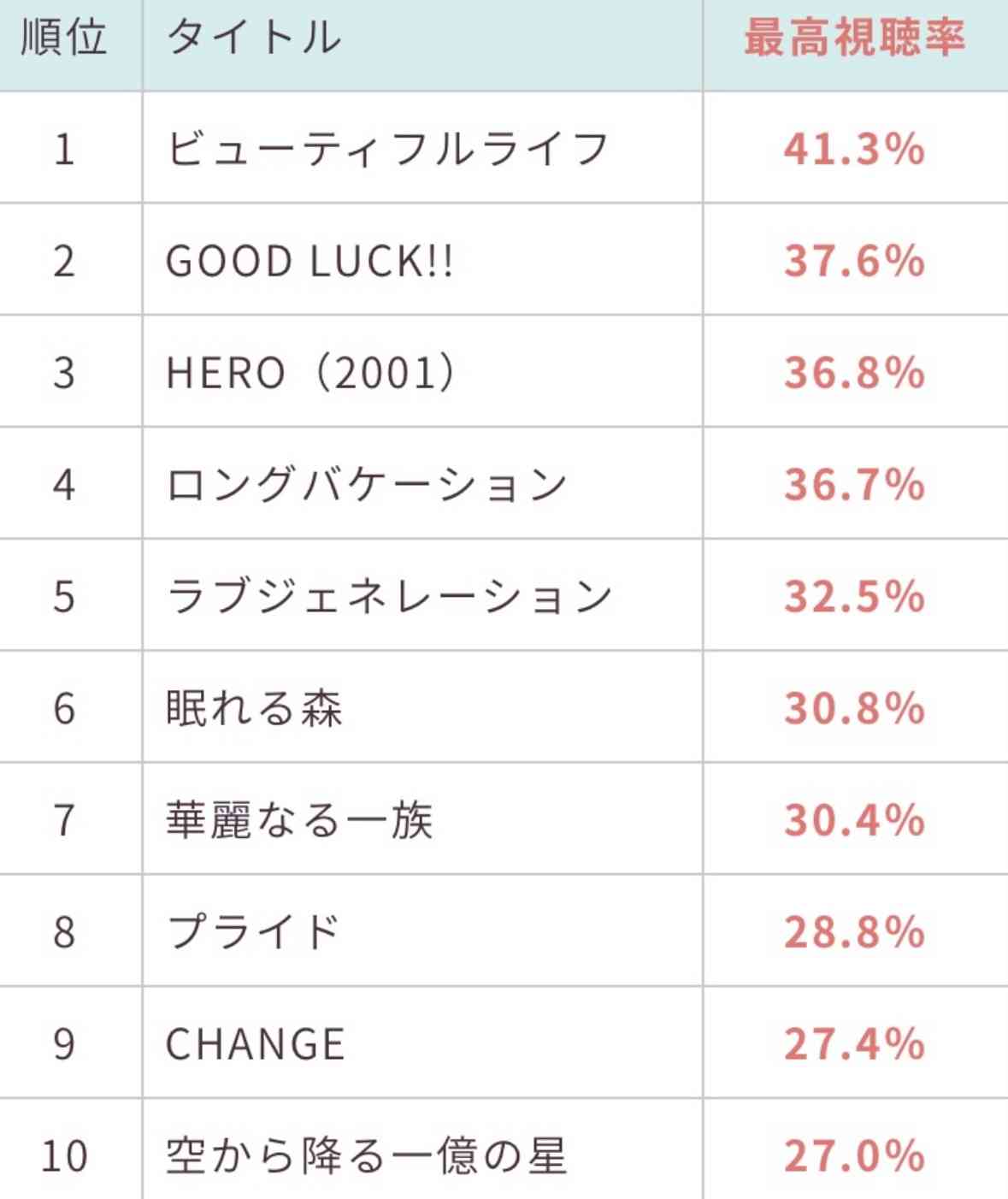1008x1199 pixels.
Task: Select the 華麗なる一族 title entry
Action: click(x=299, y=820)
